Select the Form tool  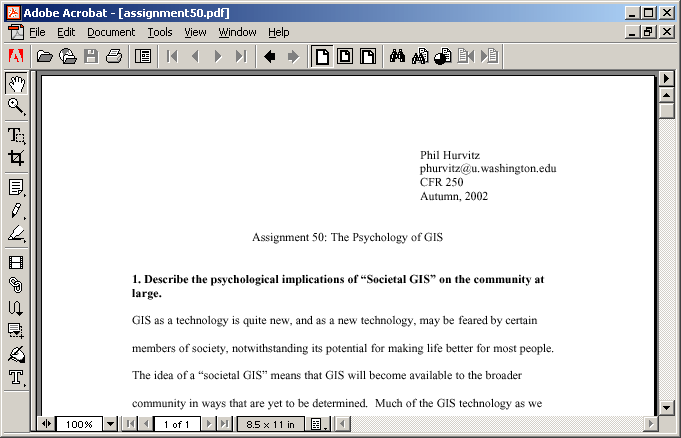17,331
